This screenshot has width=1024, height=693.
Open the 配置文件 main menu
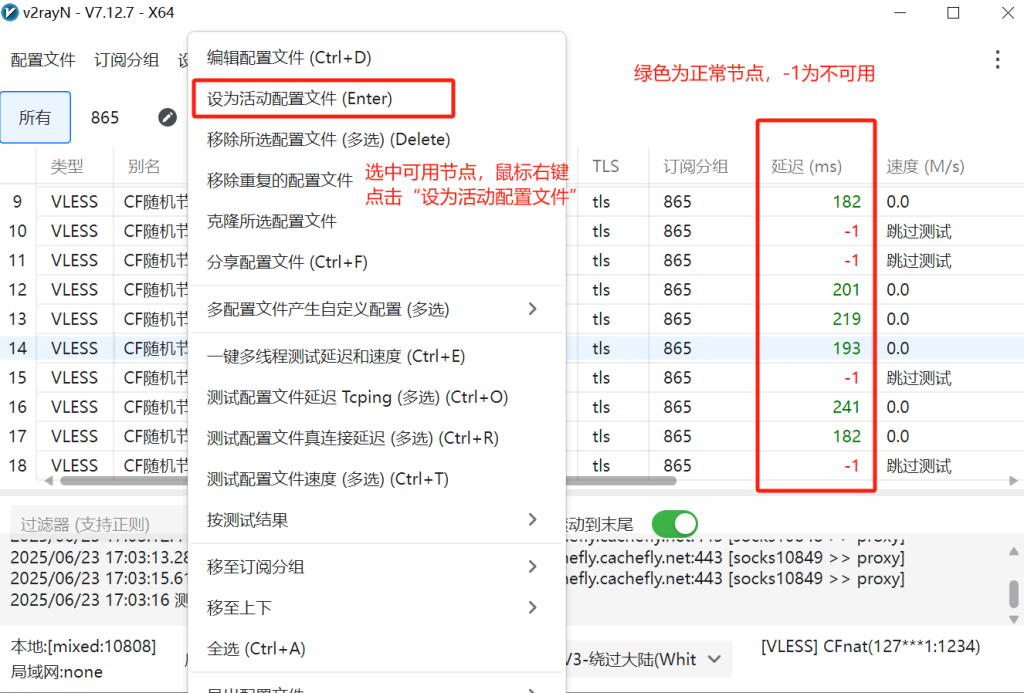coord(43,60)
